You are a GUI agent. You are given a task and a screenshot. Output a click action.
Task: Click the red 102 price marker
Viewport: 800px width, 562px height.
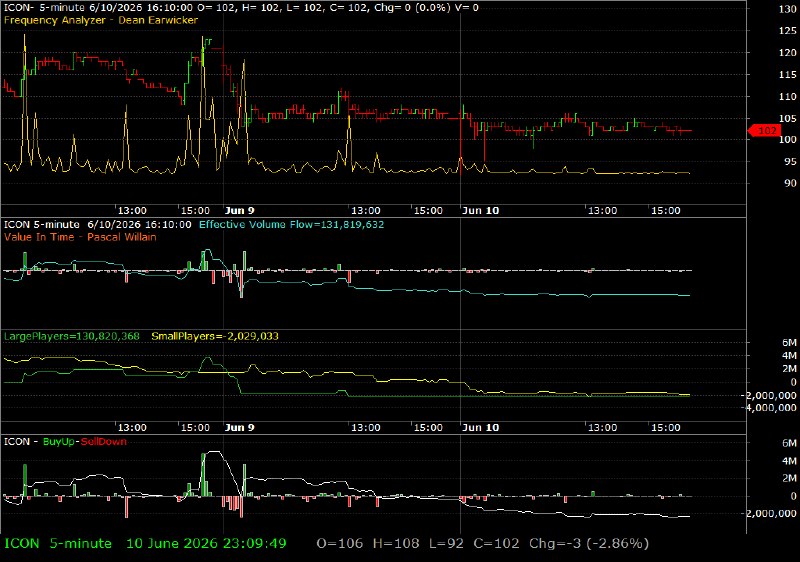pos(764,131)
